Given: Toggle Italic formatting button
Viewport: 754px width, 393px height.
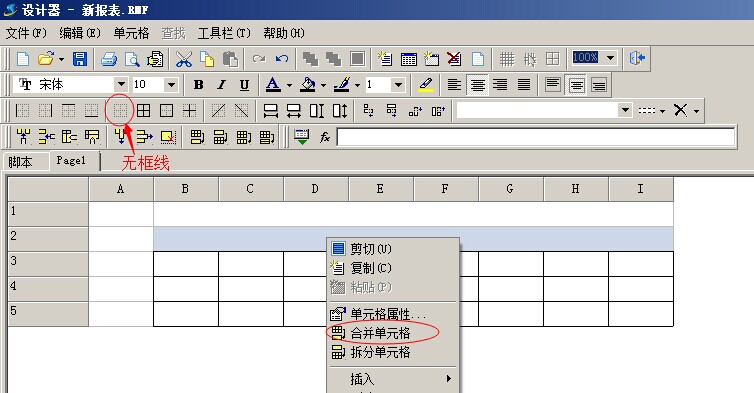Looking at the screenshot, I should click(221, 85).
